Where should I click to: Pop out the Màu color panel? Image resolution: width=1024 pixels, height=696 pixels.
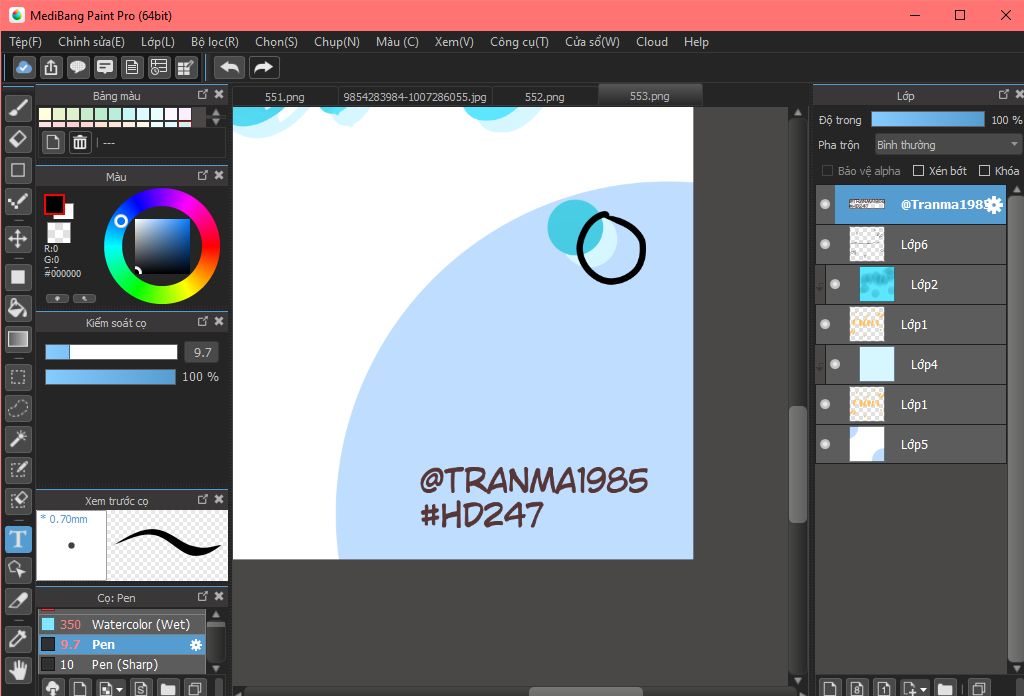tap(202, 176)
